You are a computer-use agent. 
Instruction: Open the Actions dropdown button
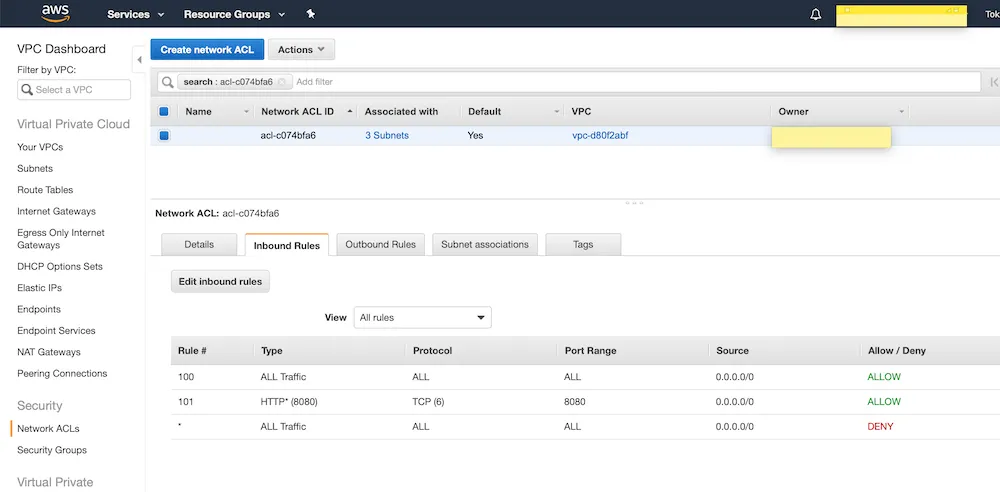(x=301, y=49)
